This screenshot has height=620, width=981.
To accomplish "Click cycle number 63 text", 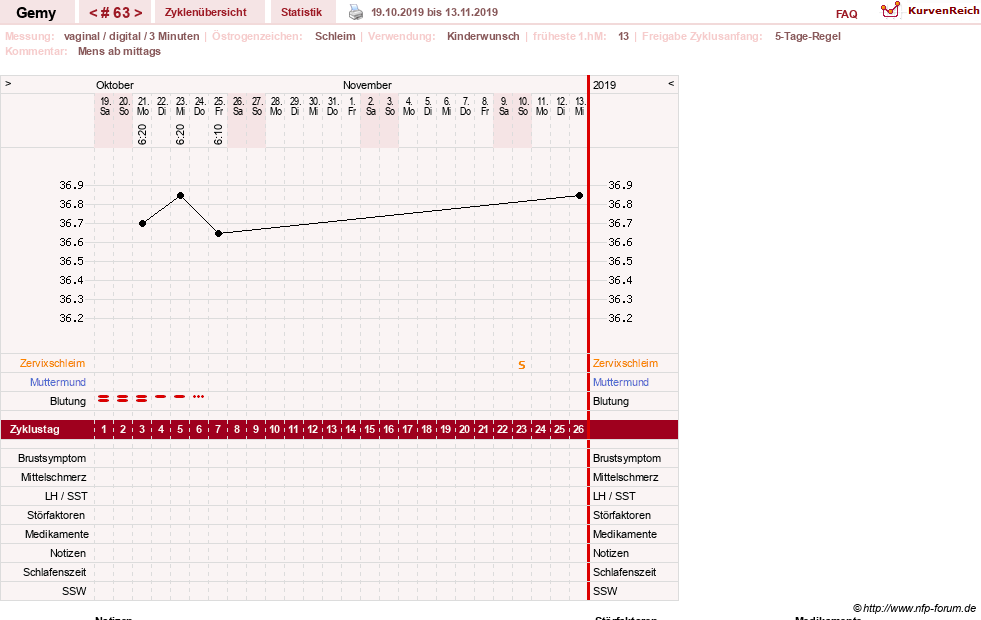I will 115,13.
